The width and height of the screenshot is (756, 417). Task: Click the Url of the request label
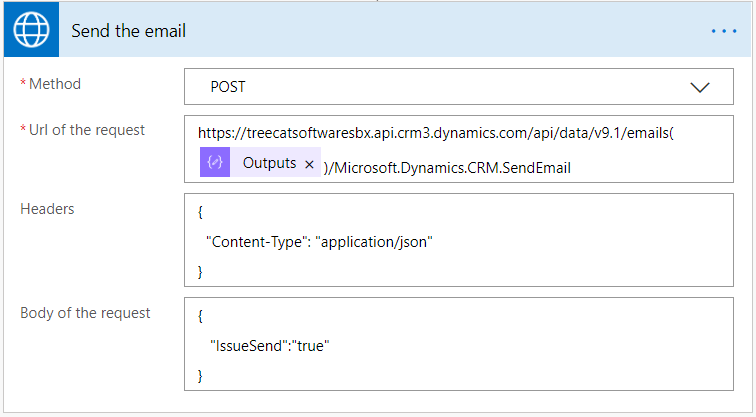(x=87, y=130)
